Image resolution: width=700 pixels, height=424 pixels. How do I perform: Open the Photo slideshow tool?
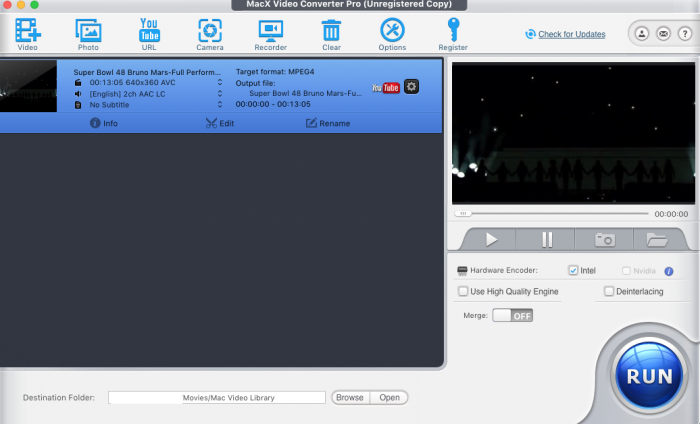pos(88,34)
